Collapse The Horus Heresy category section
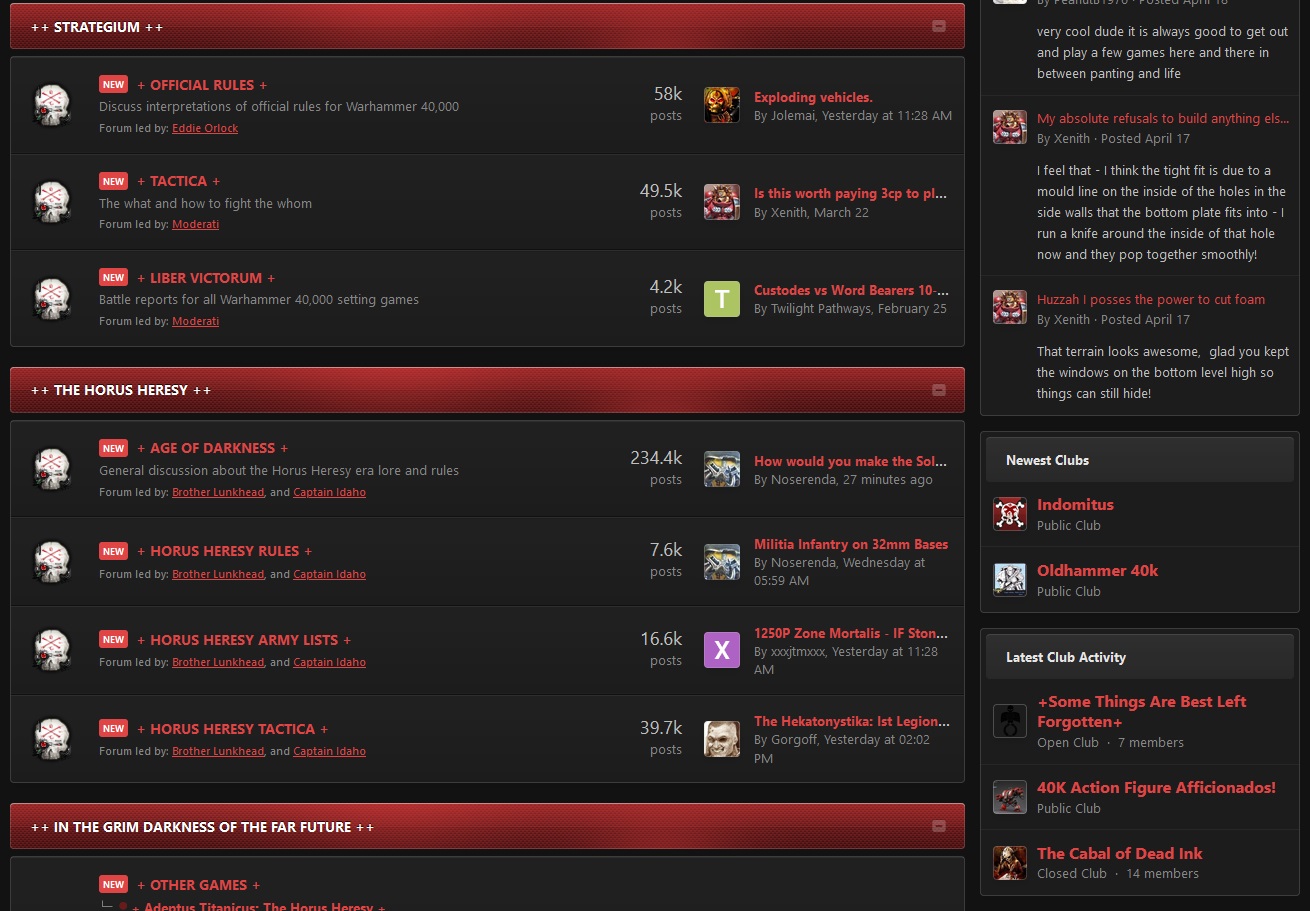The width and height of the screenshot is (1310, 911). [938, 390]
